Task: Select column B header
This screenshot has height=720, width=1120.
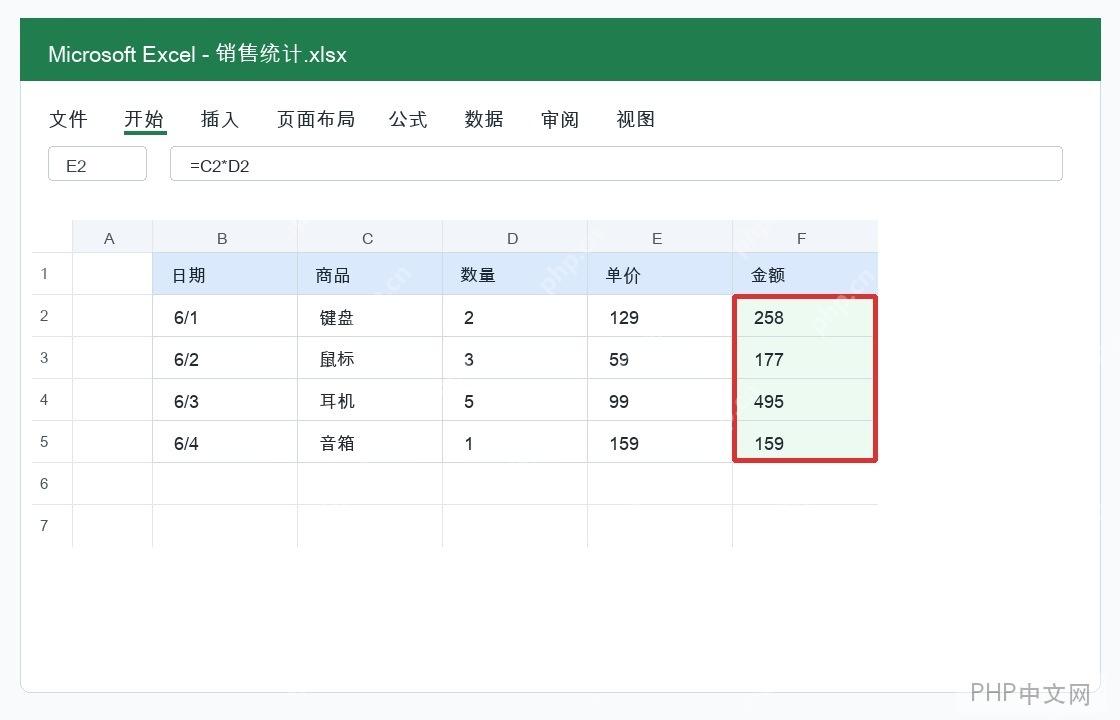Action: (225, 237)
